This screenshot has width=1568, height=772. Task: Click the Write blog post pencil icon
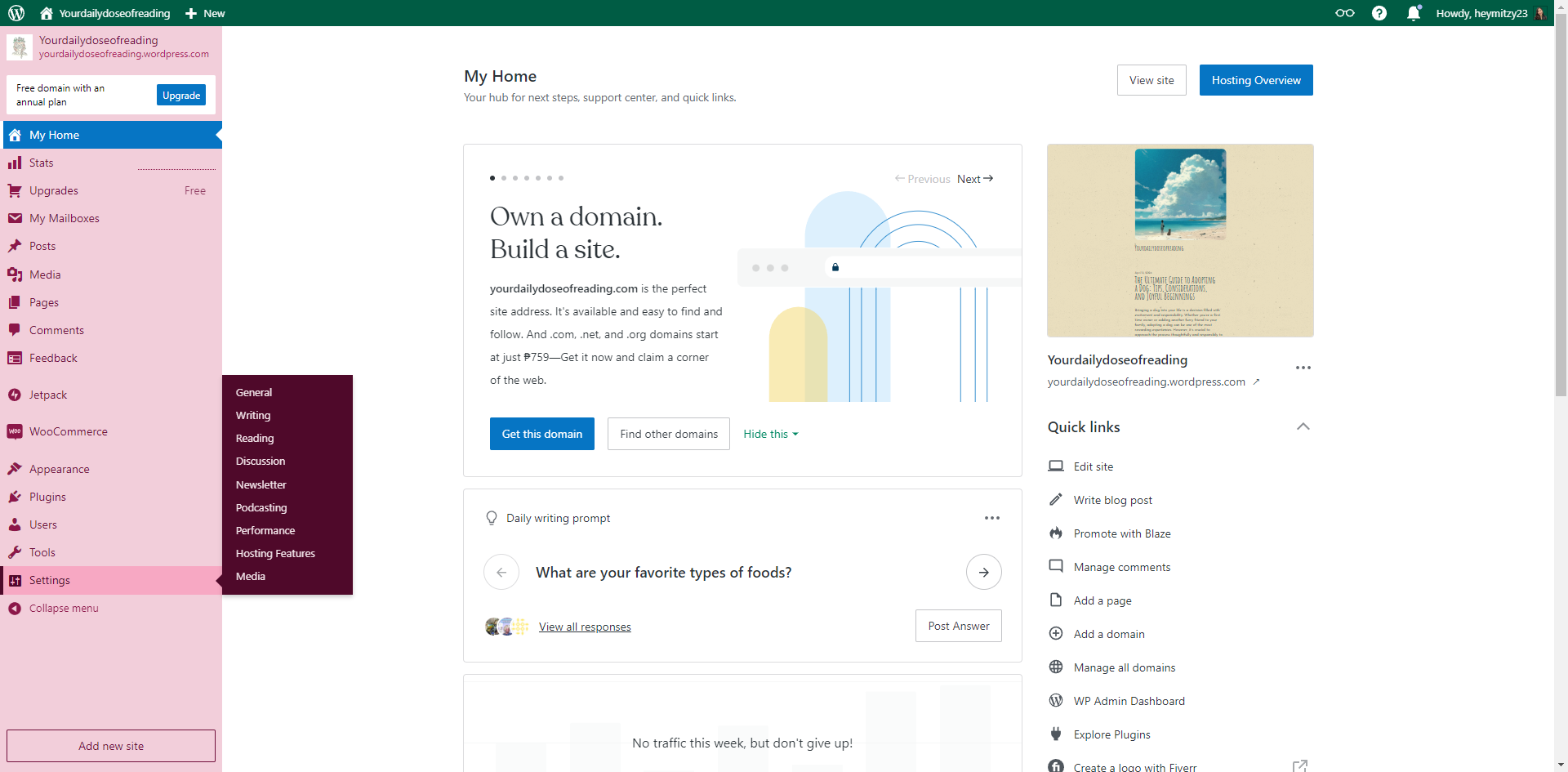coord(1056,499)
